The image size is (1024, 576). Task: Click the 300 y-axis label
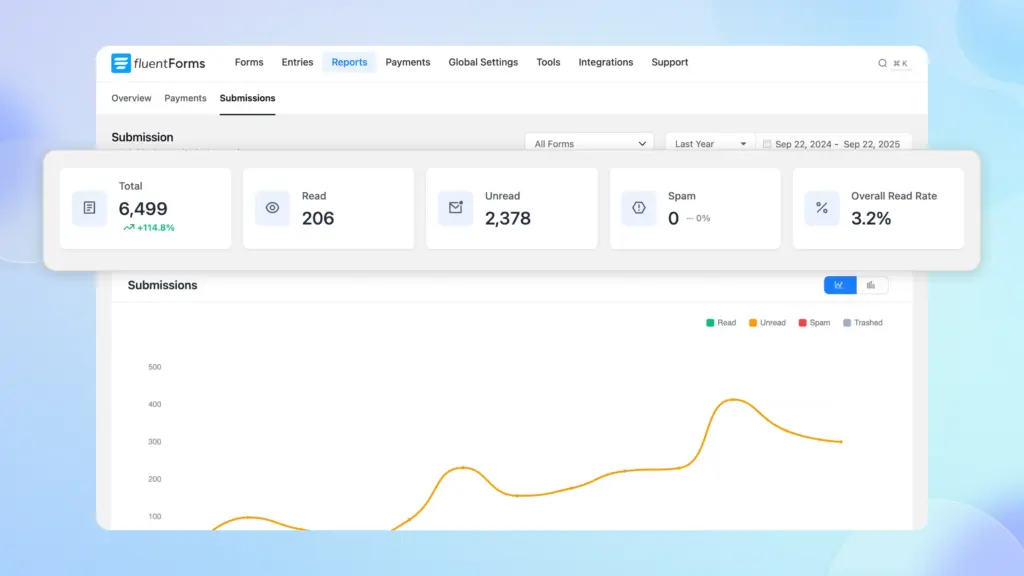155,441
